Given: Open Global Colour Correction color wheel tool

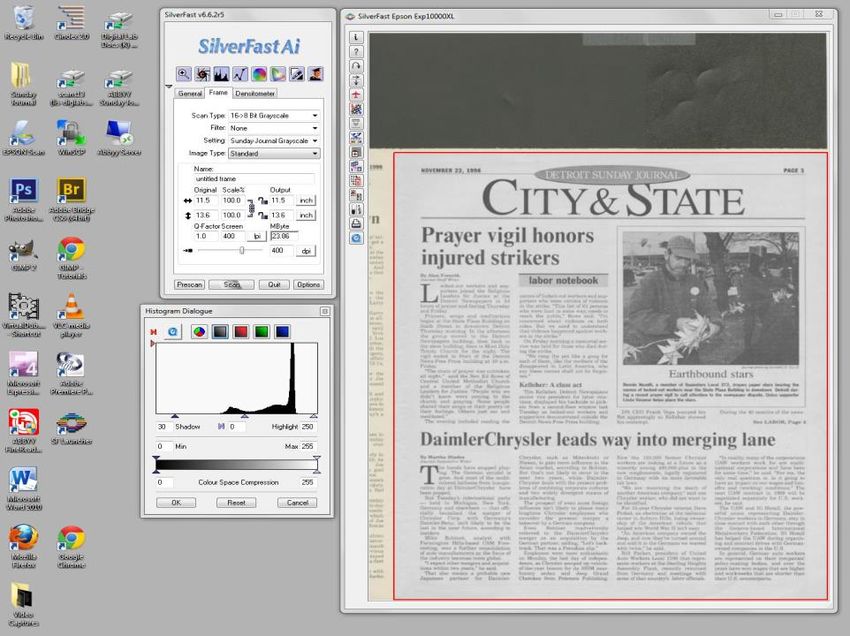Looking at the screenshot, I should (259, 74).
